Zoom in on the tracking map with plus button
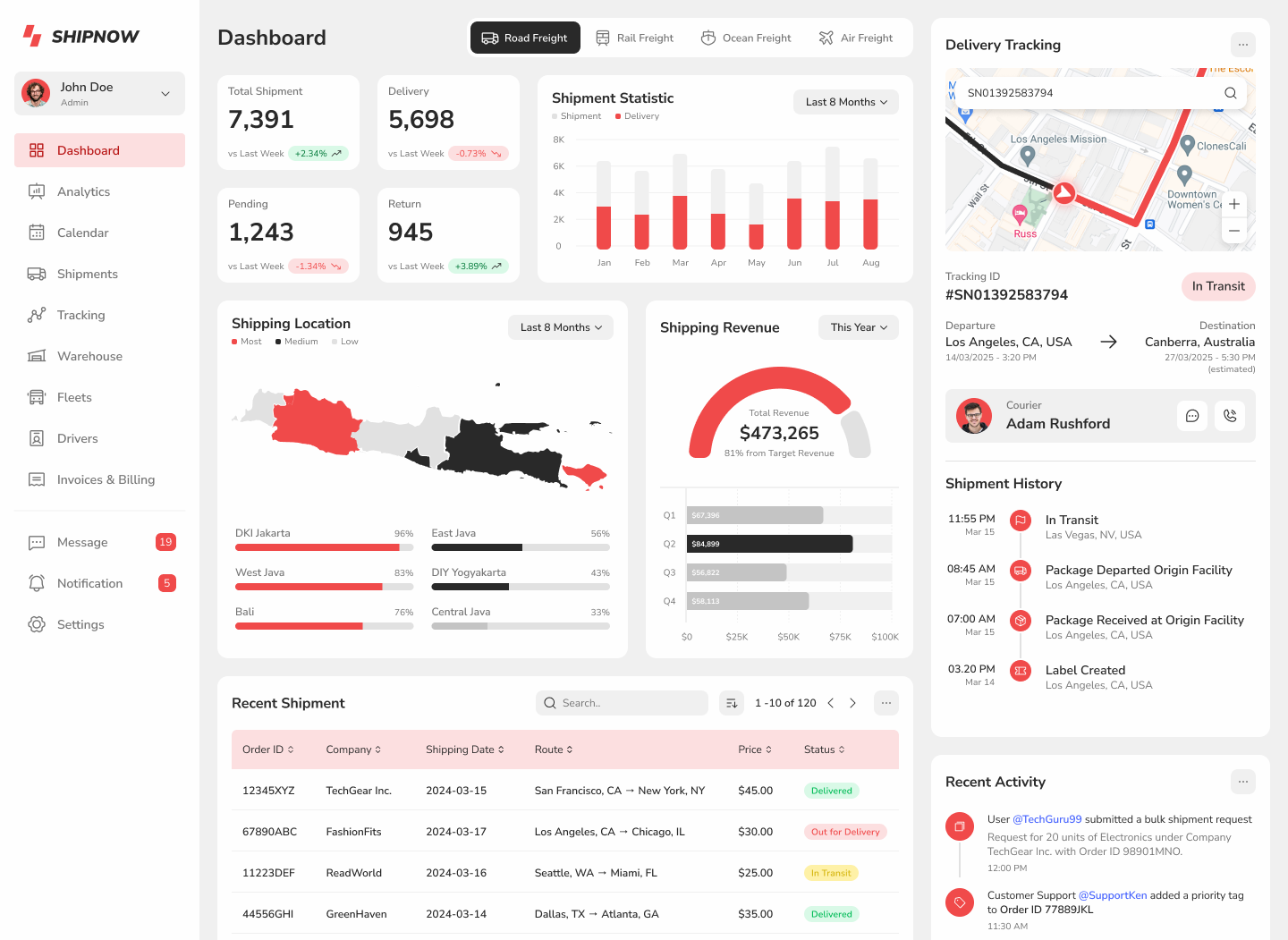 click(1233, 204)
